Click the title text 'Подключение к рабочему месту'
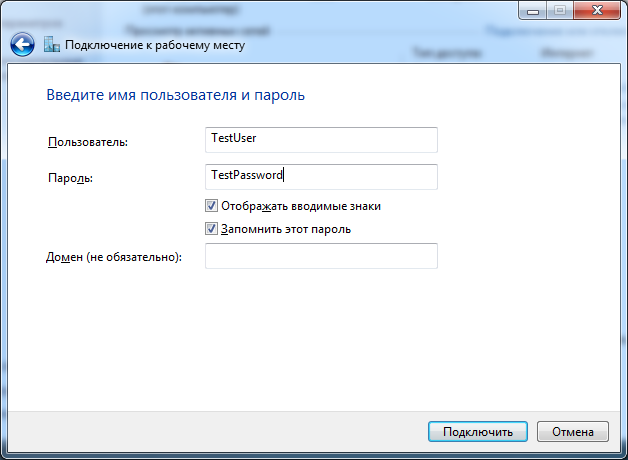The width and height of the screenshot is (628, 460). pos(155,45)
